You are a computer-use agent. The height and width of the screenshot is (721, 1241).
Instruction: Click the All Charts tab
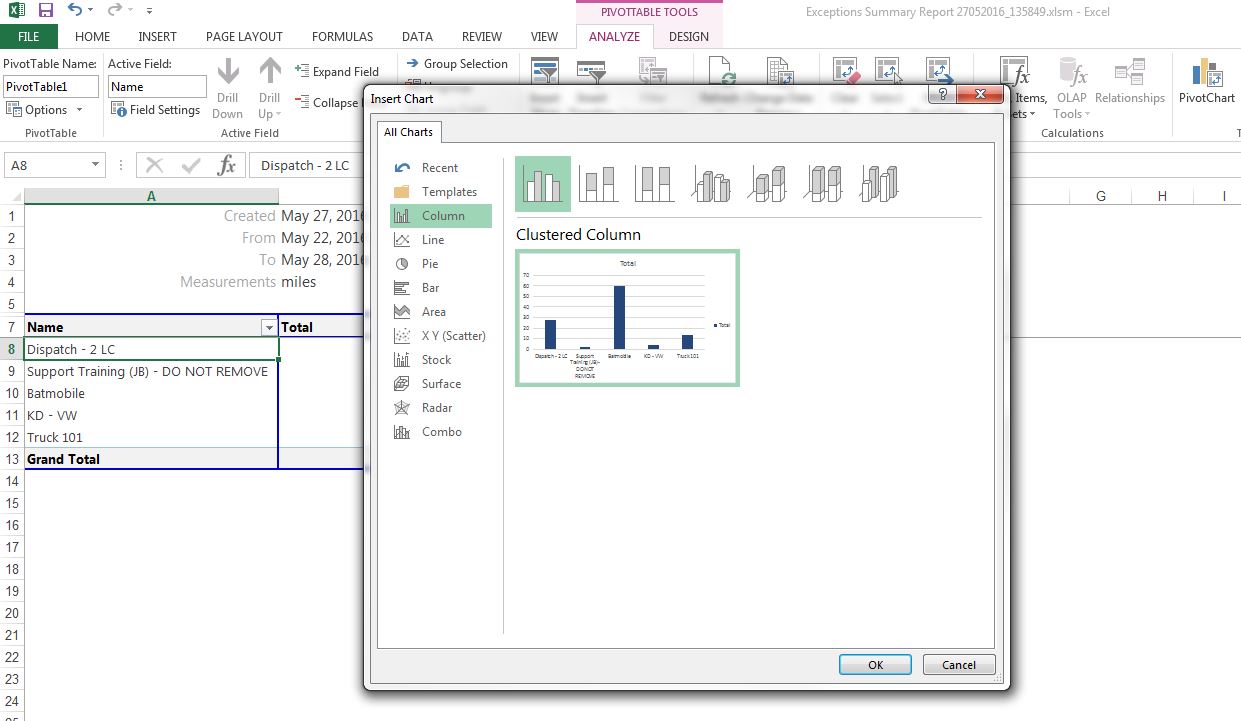pos(408,132)
